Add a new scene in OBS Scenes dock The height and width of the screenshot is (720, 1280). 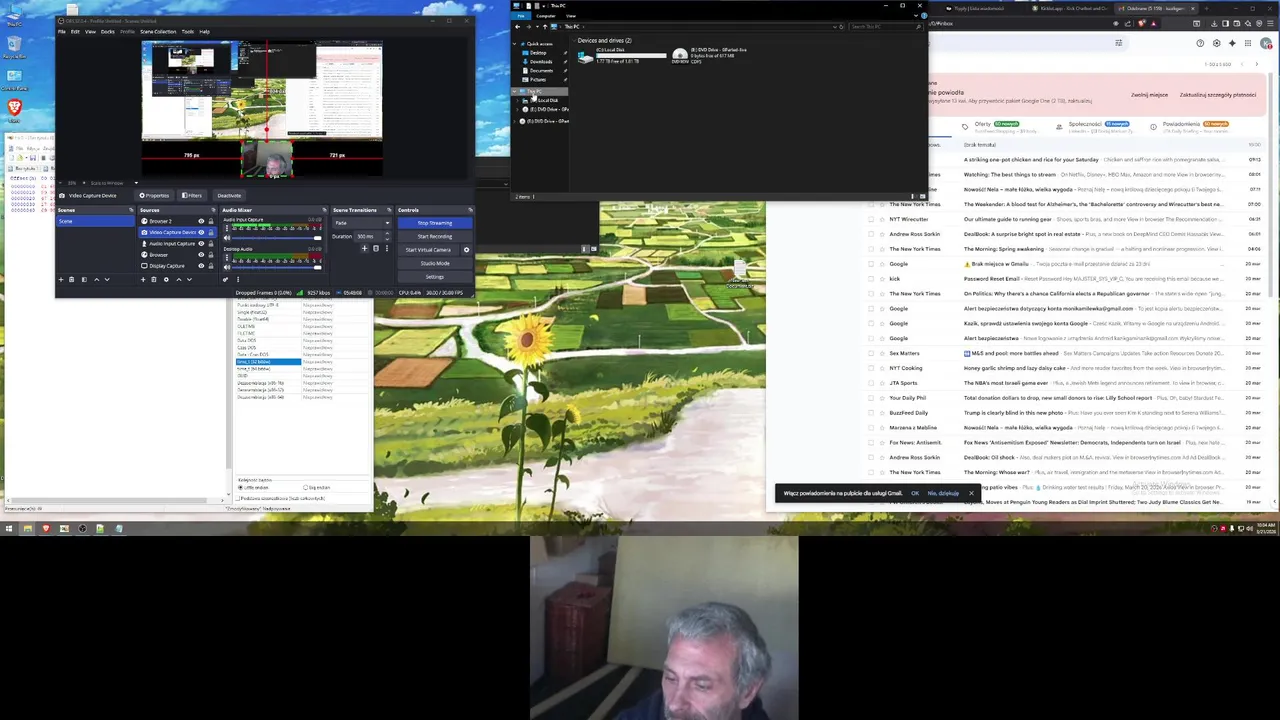pos(61,279)
